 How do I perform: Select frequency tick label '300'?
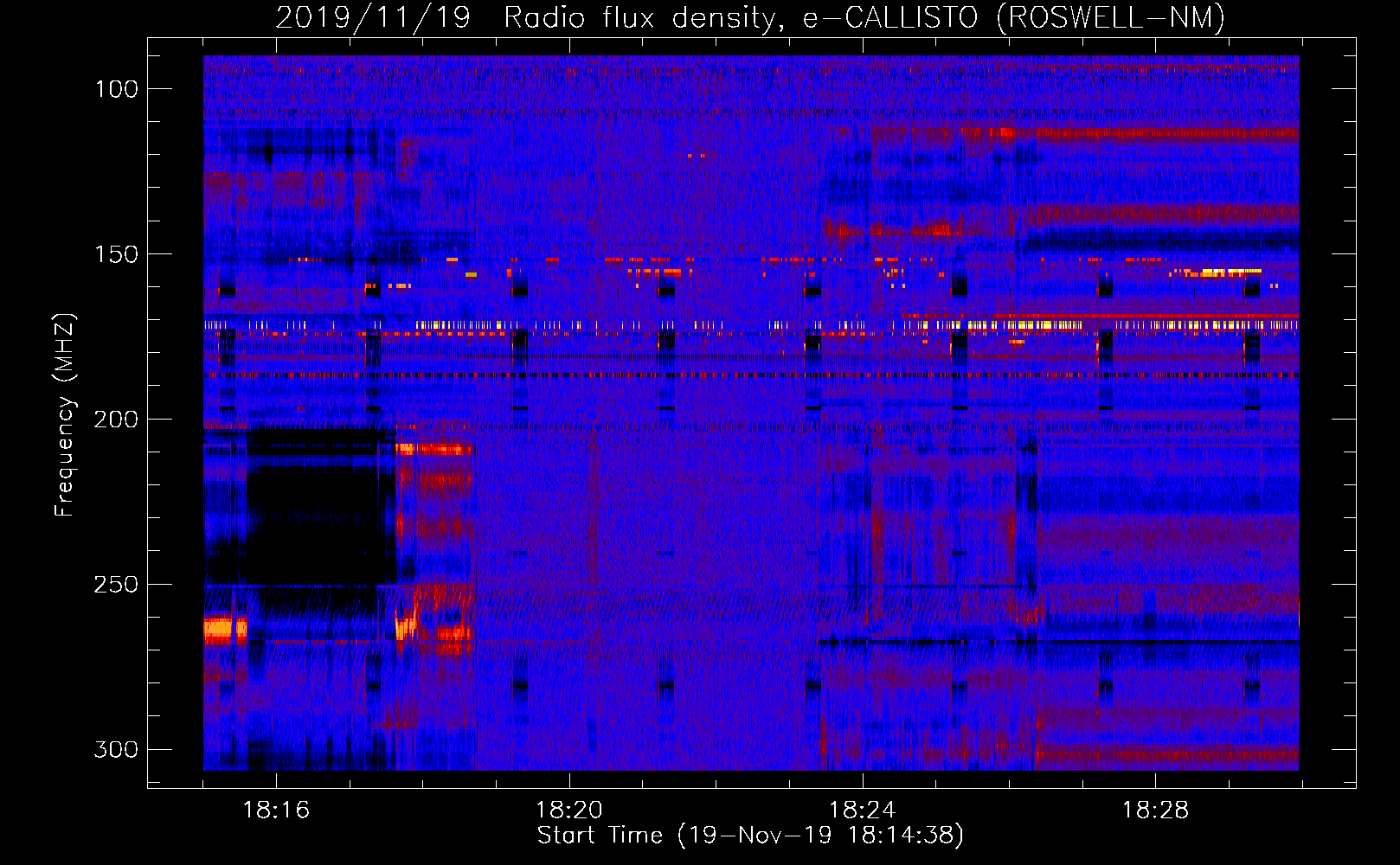tap(117, 749)
